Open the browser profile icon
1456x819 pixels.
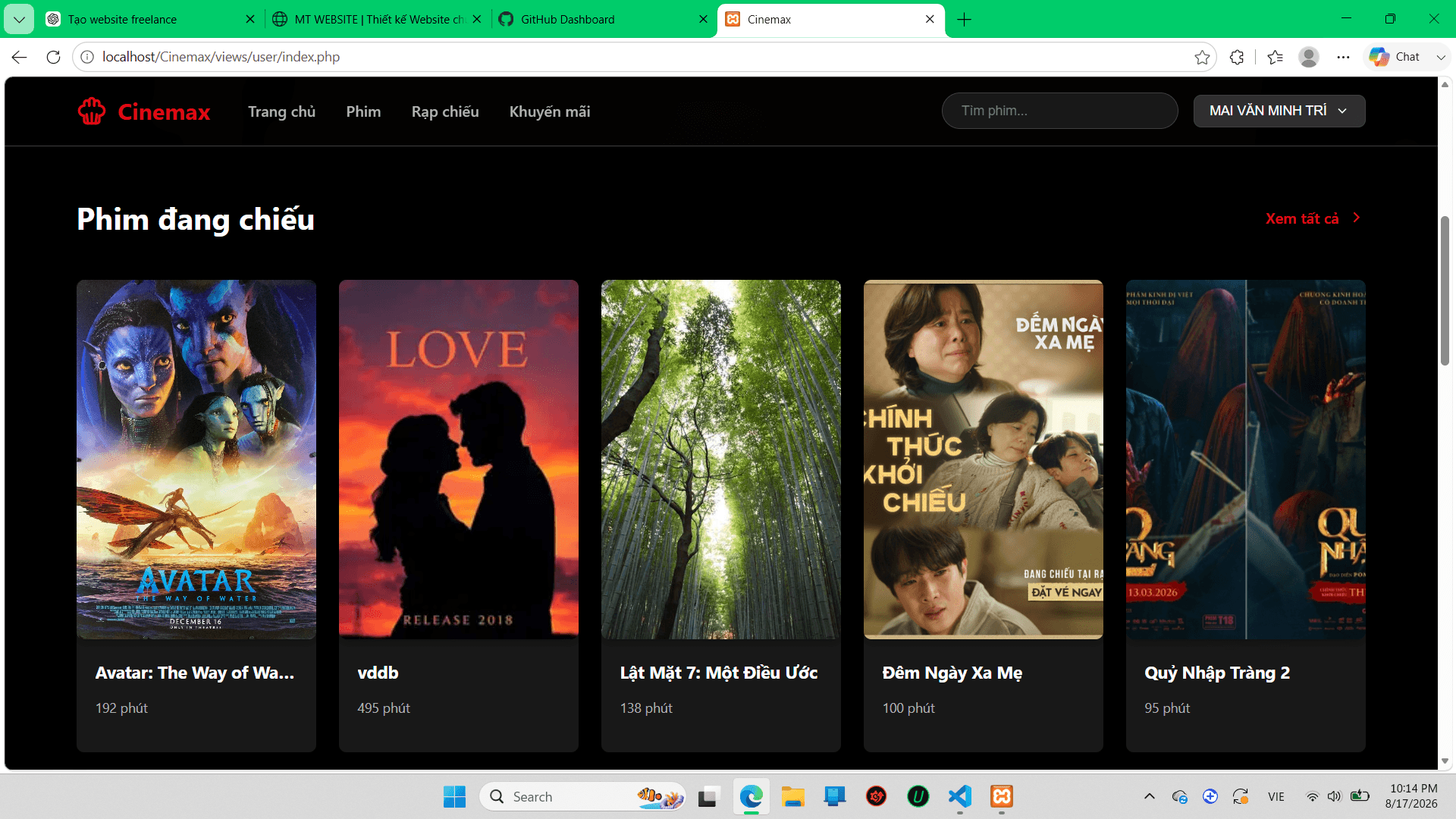point(1309,57)
